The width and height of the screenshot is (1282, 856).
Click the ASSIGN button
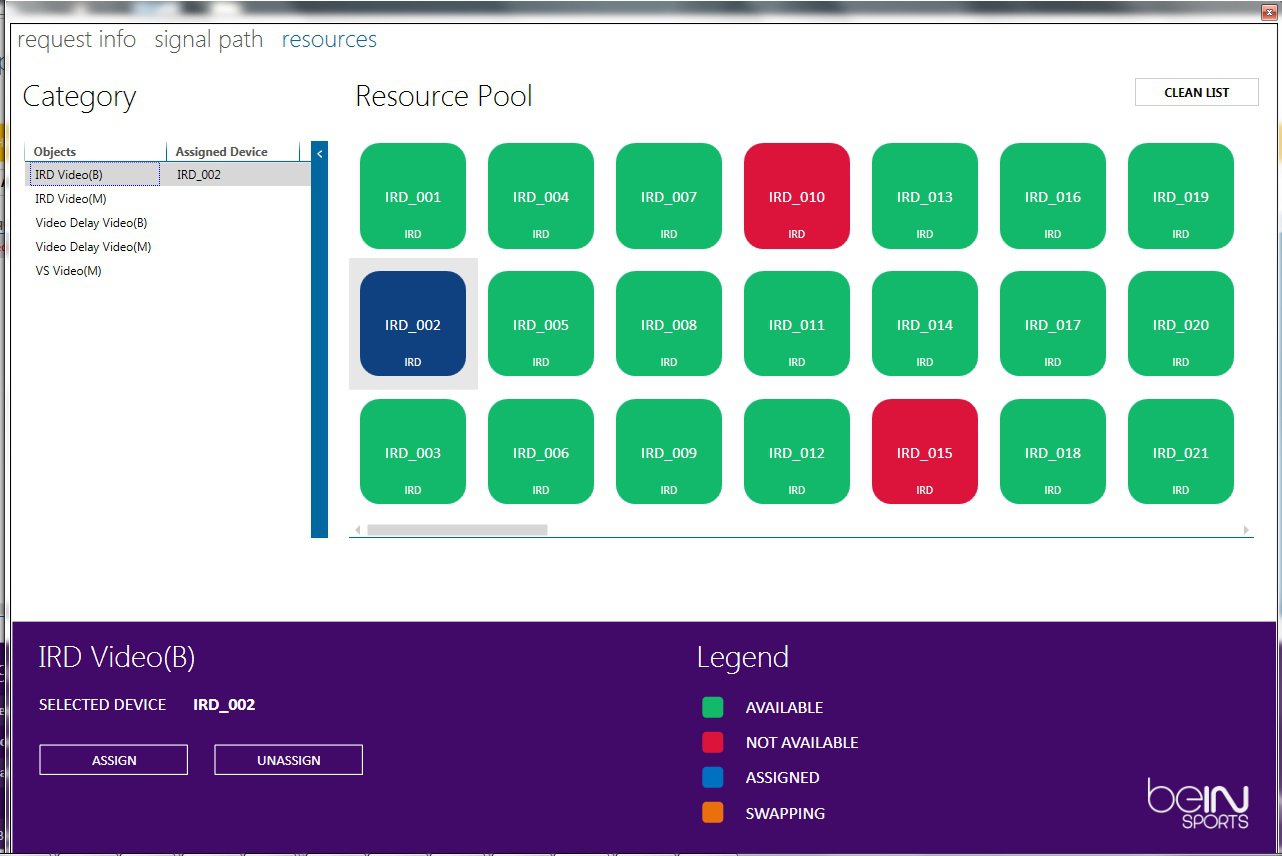click(x=114, y=760)
